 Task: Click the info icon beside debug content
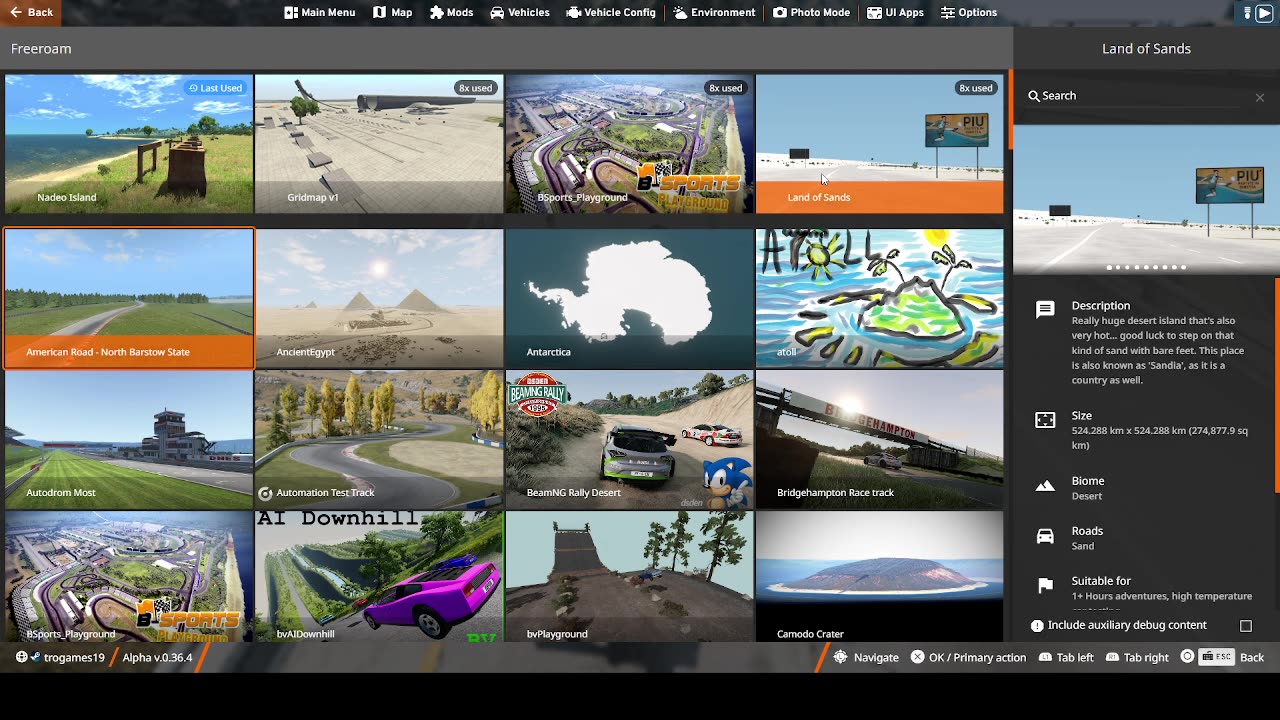(1037, 626)
